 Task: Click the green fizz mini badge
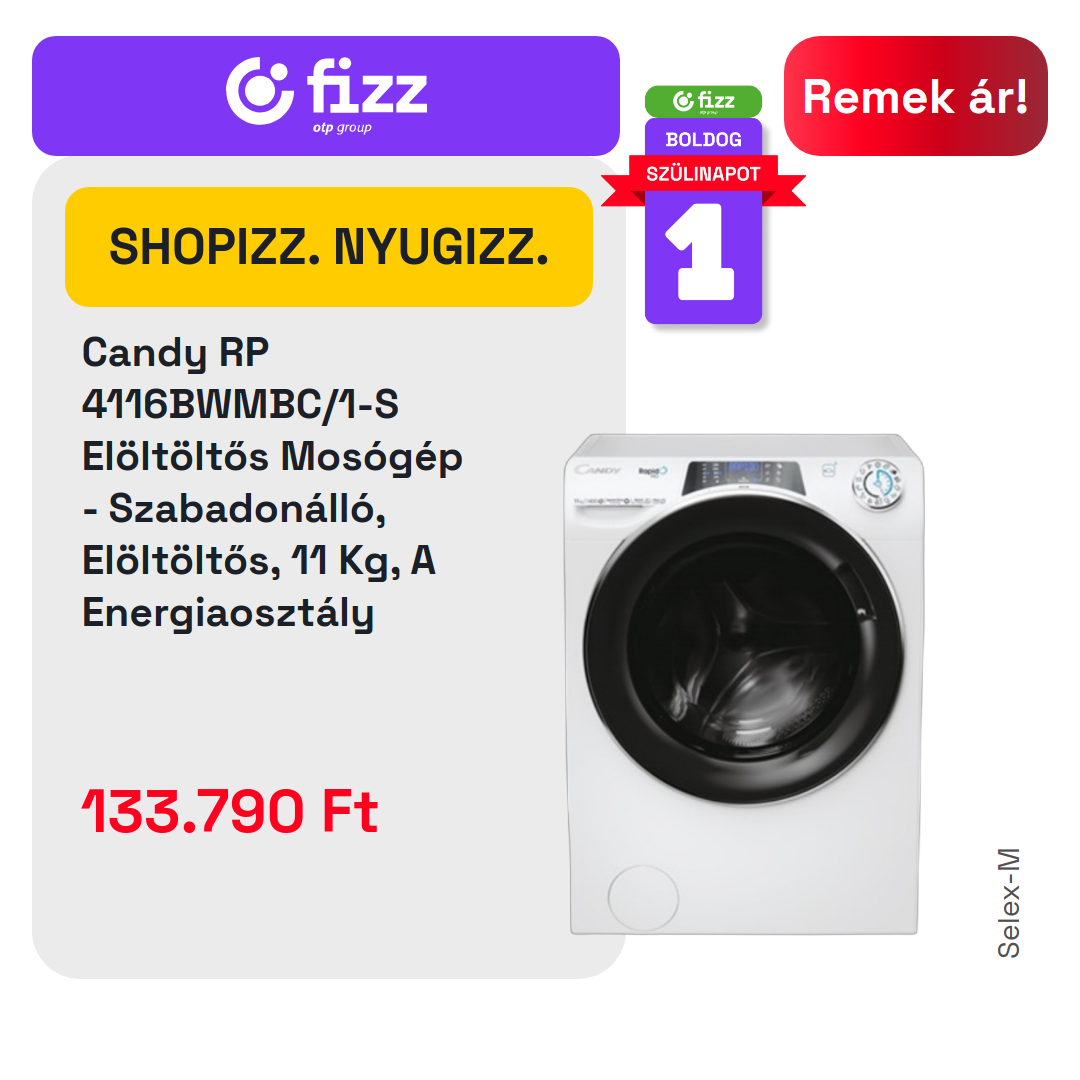(703, 101)
